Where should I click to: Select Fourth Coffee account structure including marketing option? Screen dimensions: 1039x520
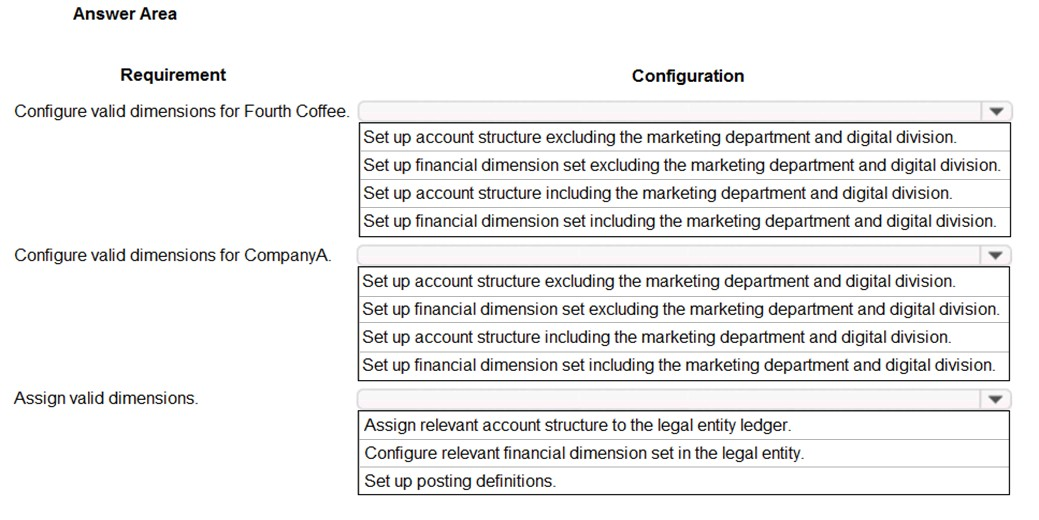(x=685, y=193)
